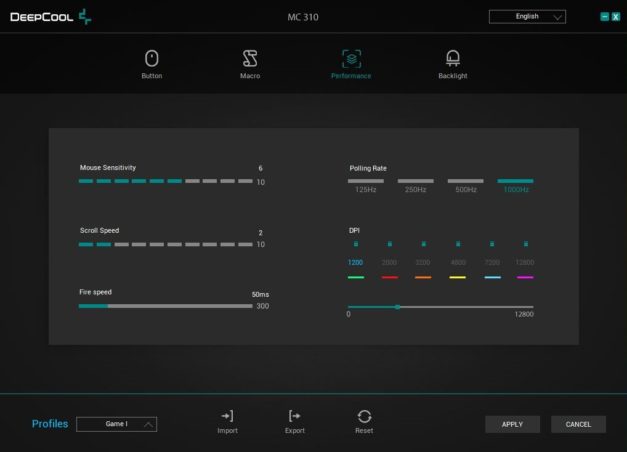Viewport: 627px width, 452px height.
Task: Click the DeepCool logo icon
Action: click(x=84, y=17)
